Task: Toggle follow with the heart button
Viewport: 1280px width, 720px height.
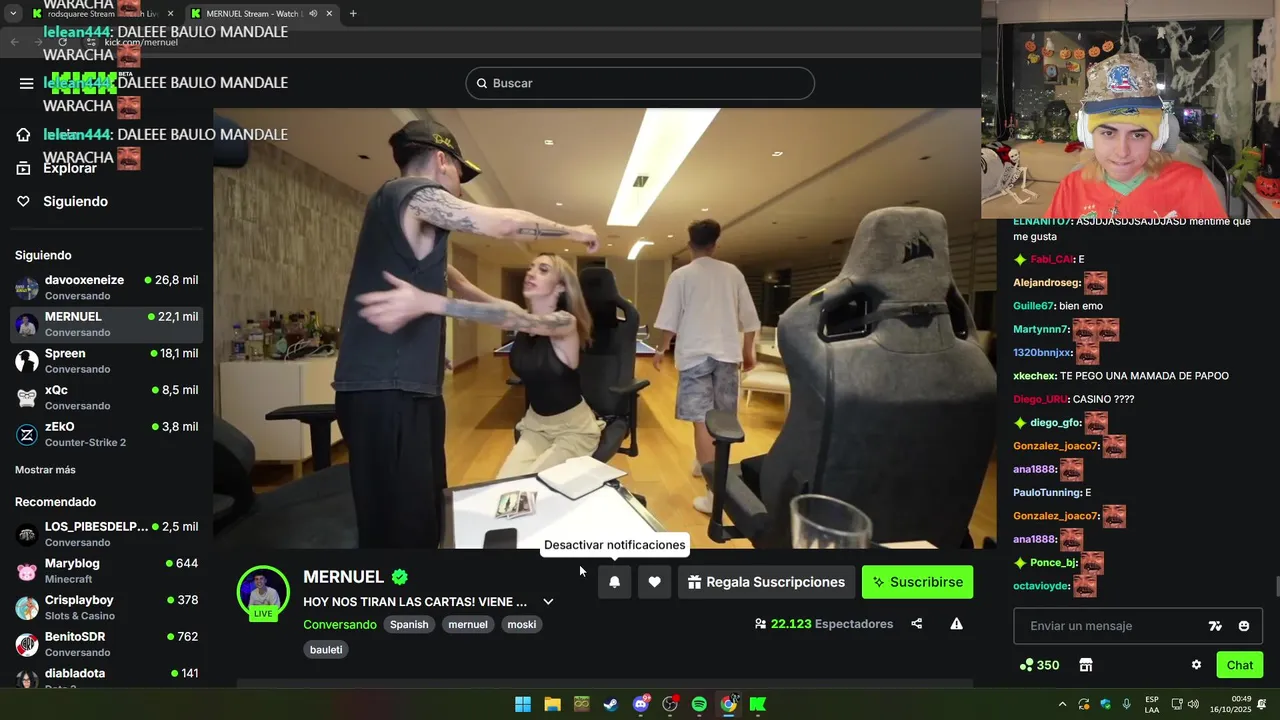Action: (654, 582)
